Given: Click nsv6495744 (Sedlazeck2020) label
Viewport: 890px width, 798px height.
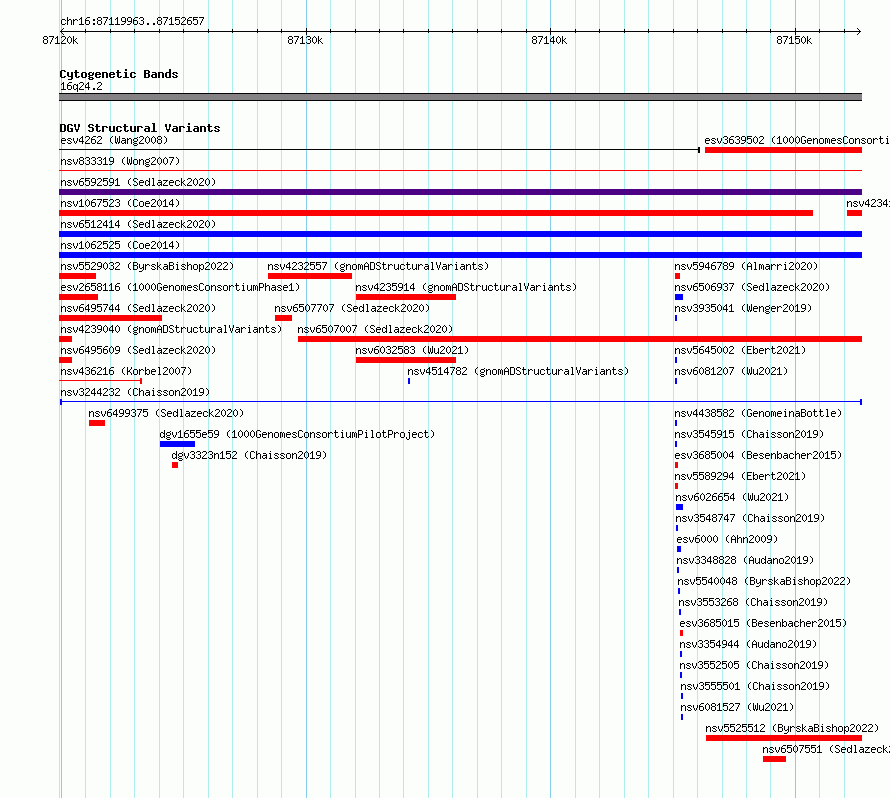Looking at the screenshot, I should 138,308.
